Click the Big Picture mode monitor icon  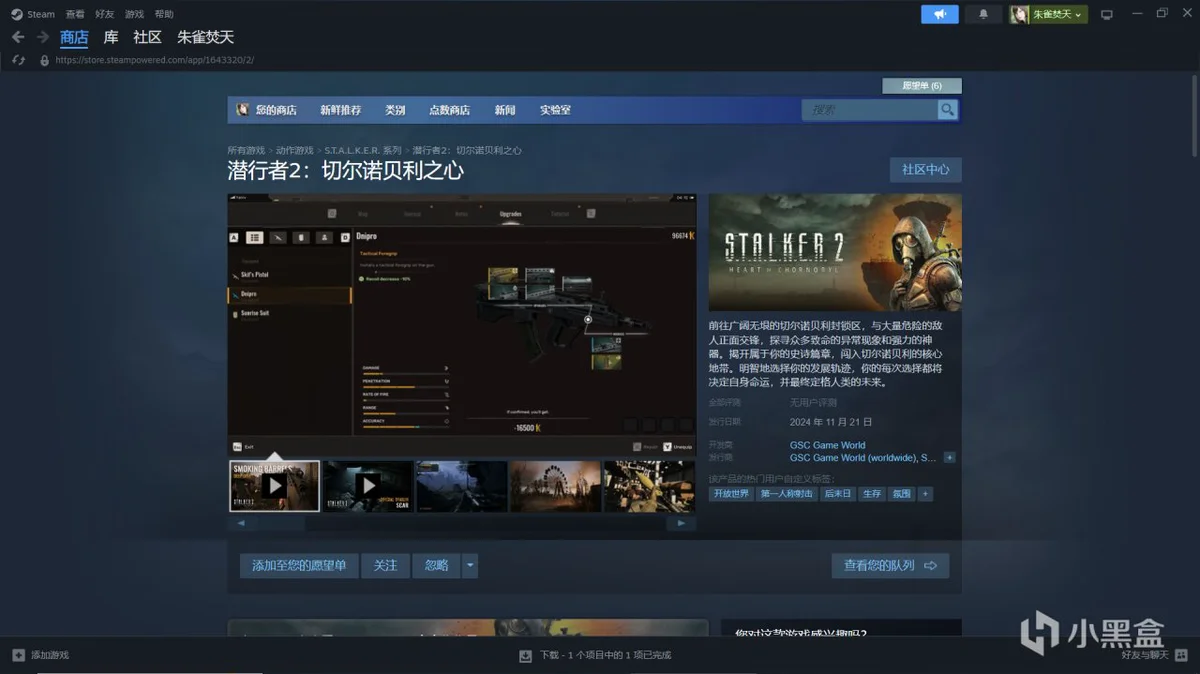1106,14
